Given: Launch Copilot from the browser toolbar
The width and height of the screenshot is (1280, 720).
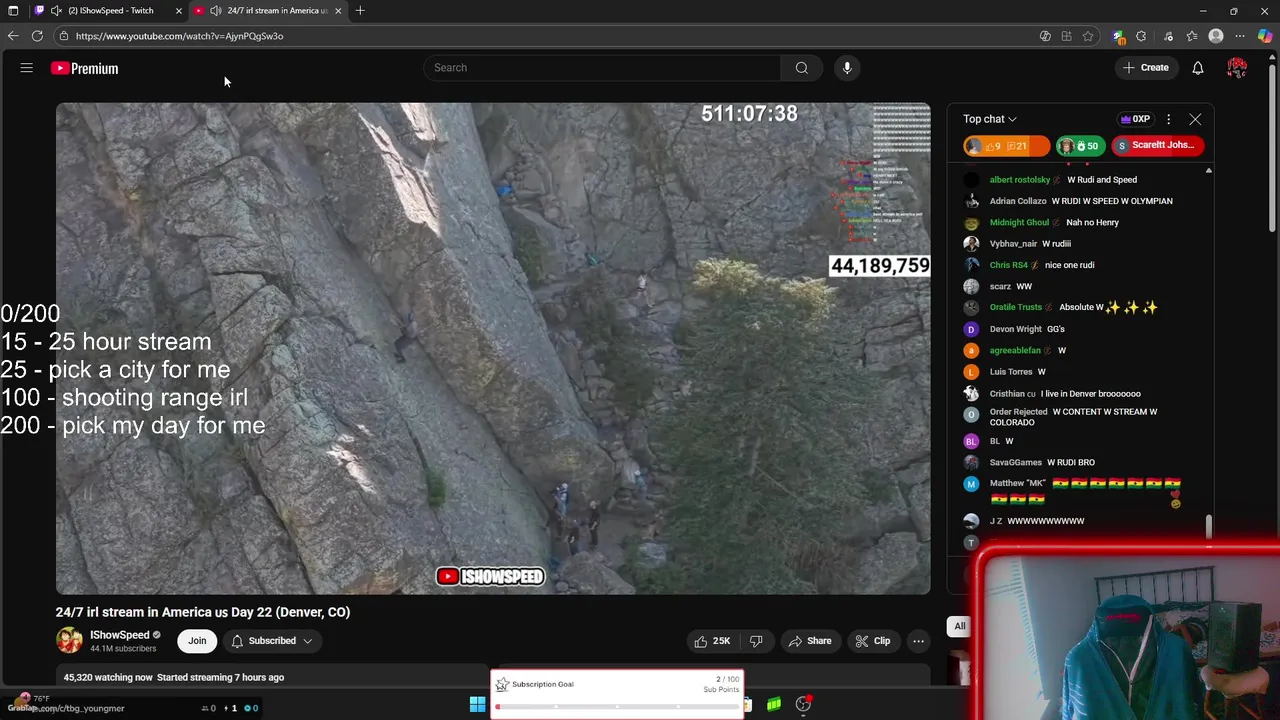Looking at the screenshot, I should (1265, 36).
